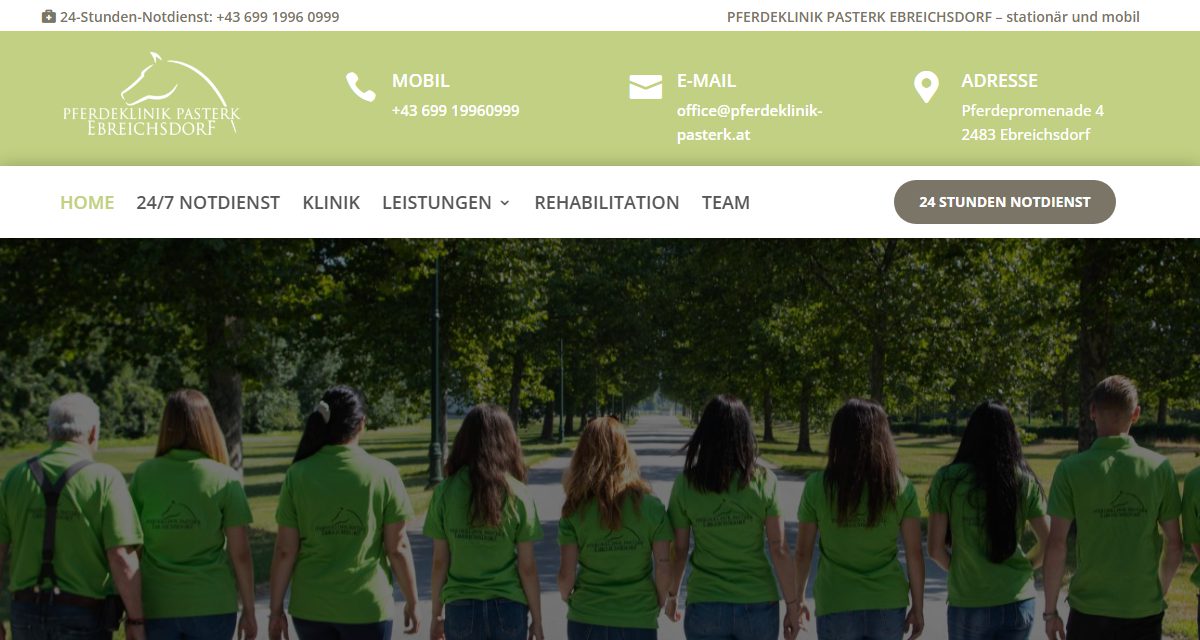The height and width of the screenshot is (640, 1200).
Task: Click the office@pferdeklinik-pasterk.at email link
Action: coord(750,123)
